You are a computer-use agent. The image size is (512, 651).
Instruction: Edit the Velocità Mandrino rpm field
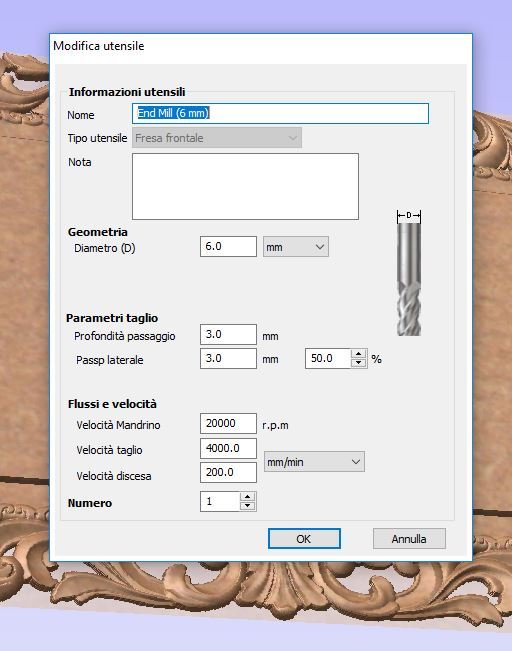pyautogui.click(x=228, y=423)
